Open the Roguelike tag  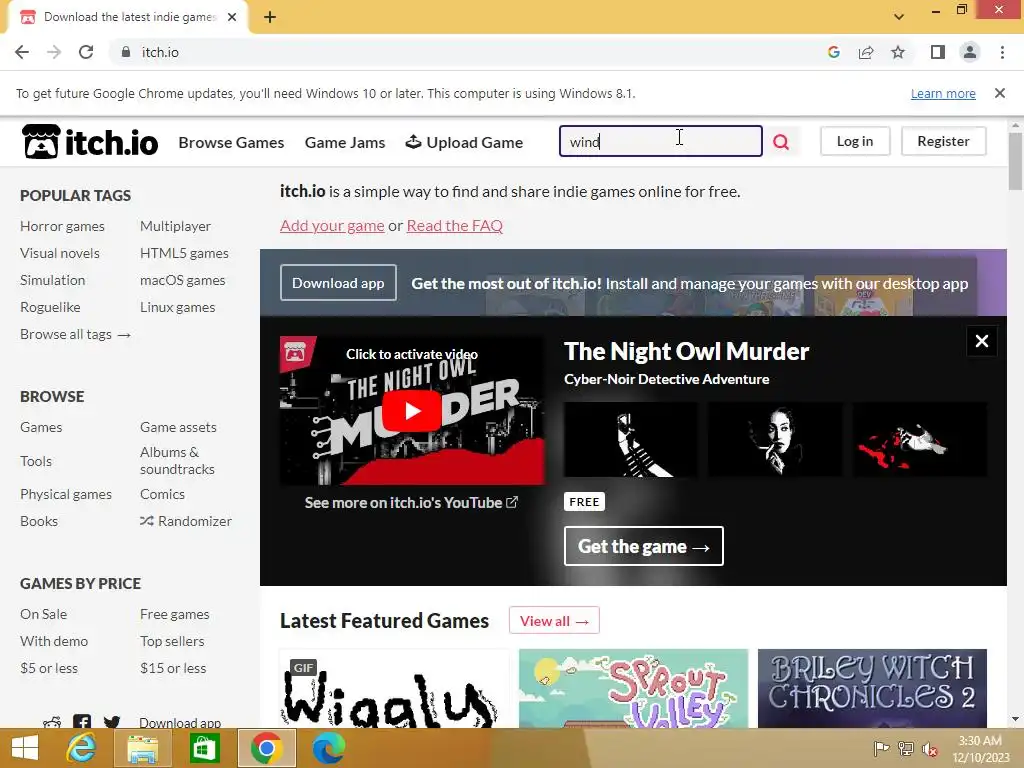click(x=50, y=307)
